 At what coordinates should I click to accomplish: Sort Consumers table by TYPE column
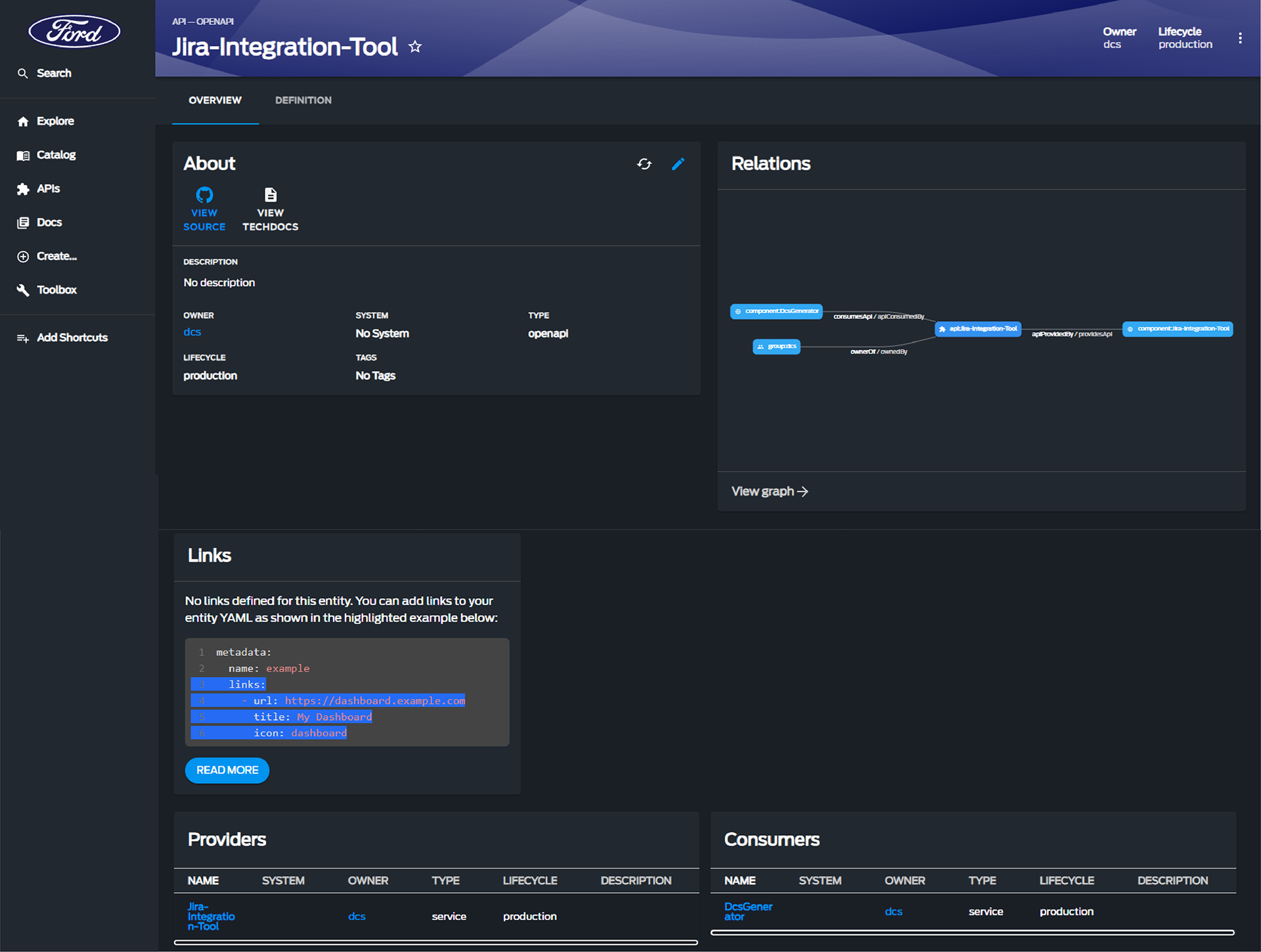982,880
